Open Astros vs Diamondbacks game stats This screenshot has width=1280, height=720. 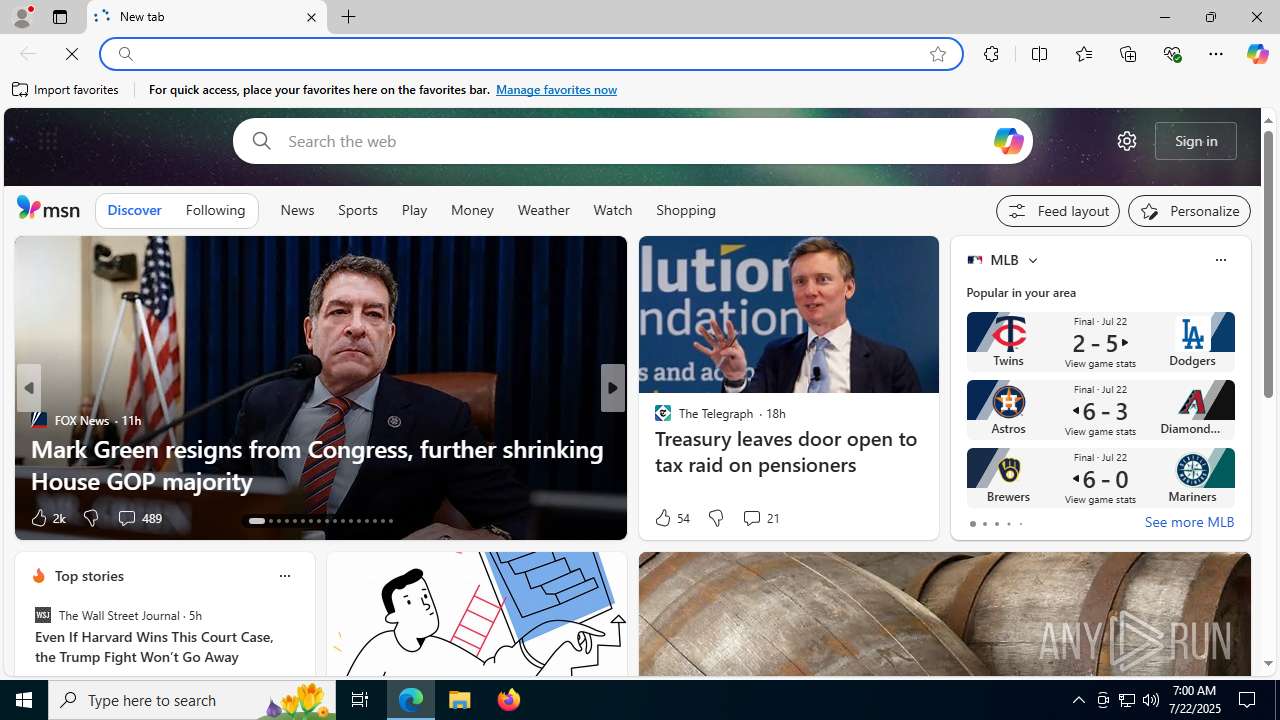(1100, 410)
